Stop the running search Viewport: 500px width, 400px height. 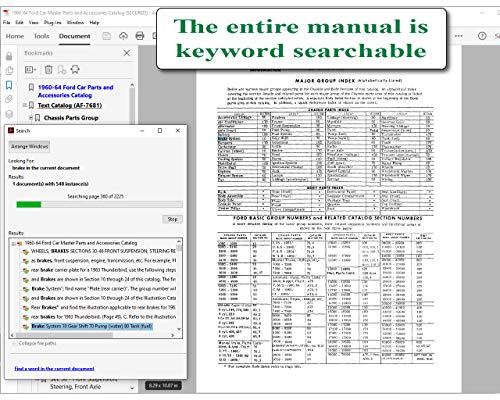(172, 219)
